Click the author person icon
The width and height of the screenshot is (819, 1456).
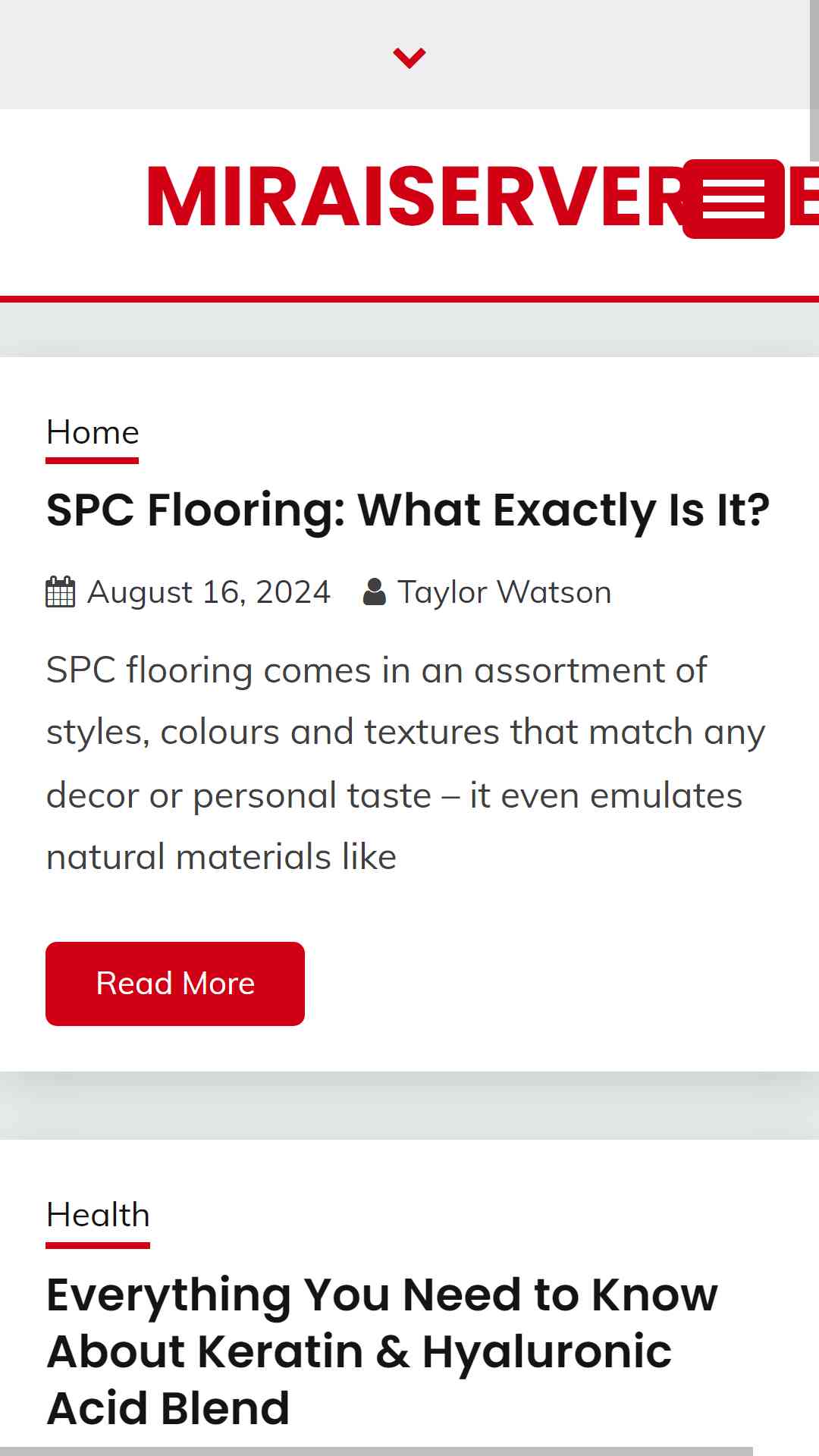coord(375,592)
